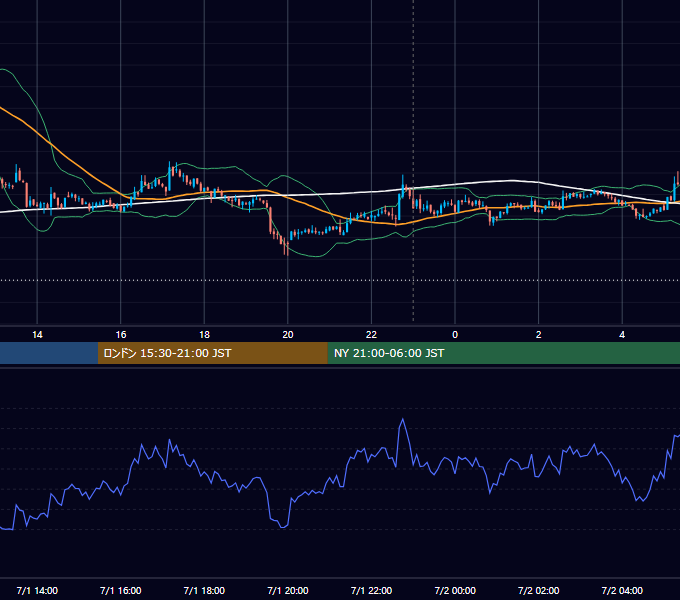Click the 18 hour axis label
Screen dimensions: 680x600
tap(204, 335)
